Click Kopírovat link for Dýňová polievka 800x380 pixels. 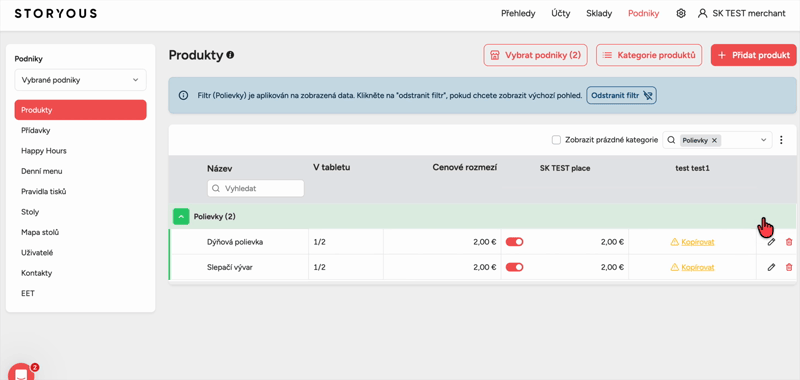point(697,242)
